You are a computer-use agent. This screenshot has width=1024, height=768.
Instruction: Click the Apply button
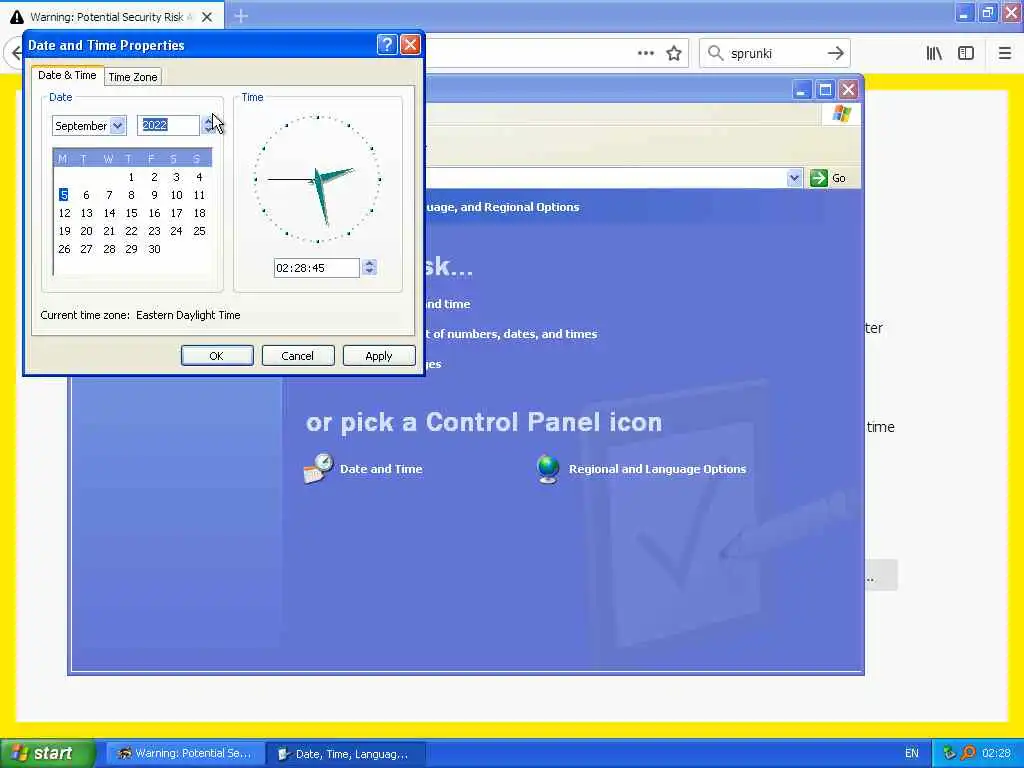379,356
